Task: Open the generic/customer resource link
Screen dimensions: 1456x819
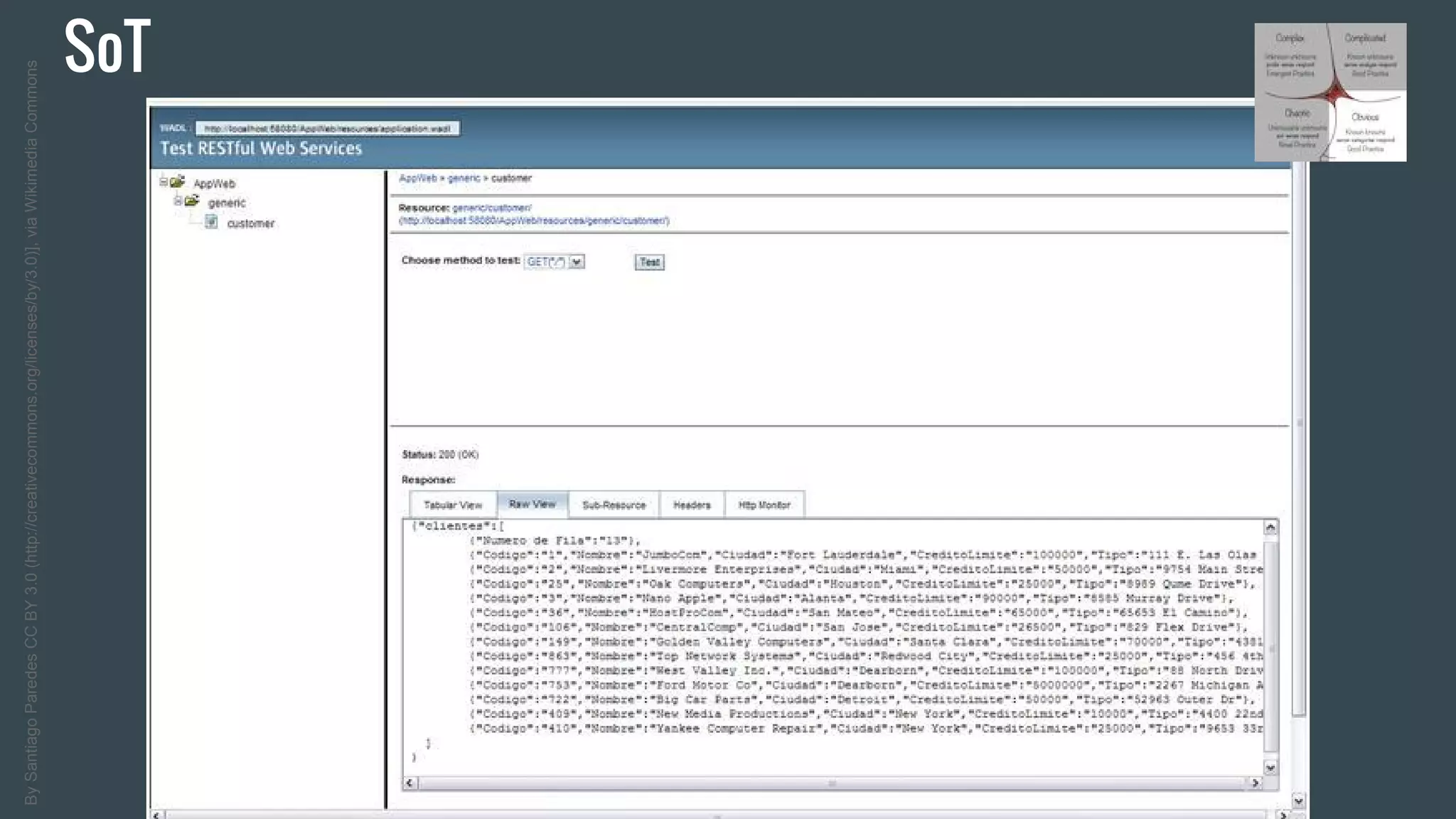Action: click(x=492, y=208)
